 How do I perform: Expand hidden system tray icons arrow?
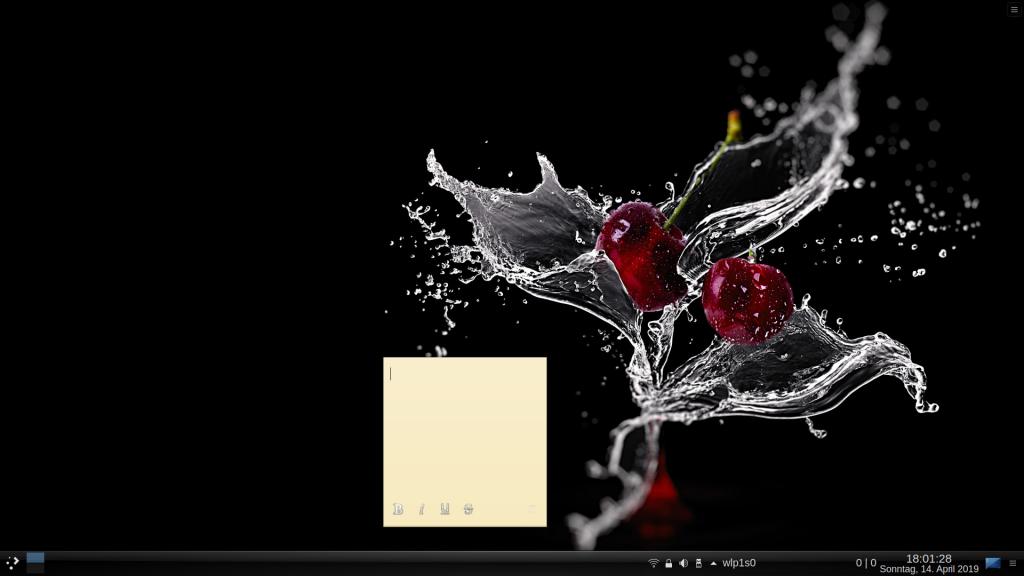click(713, 563)
